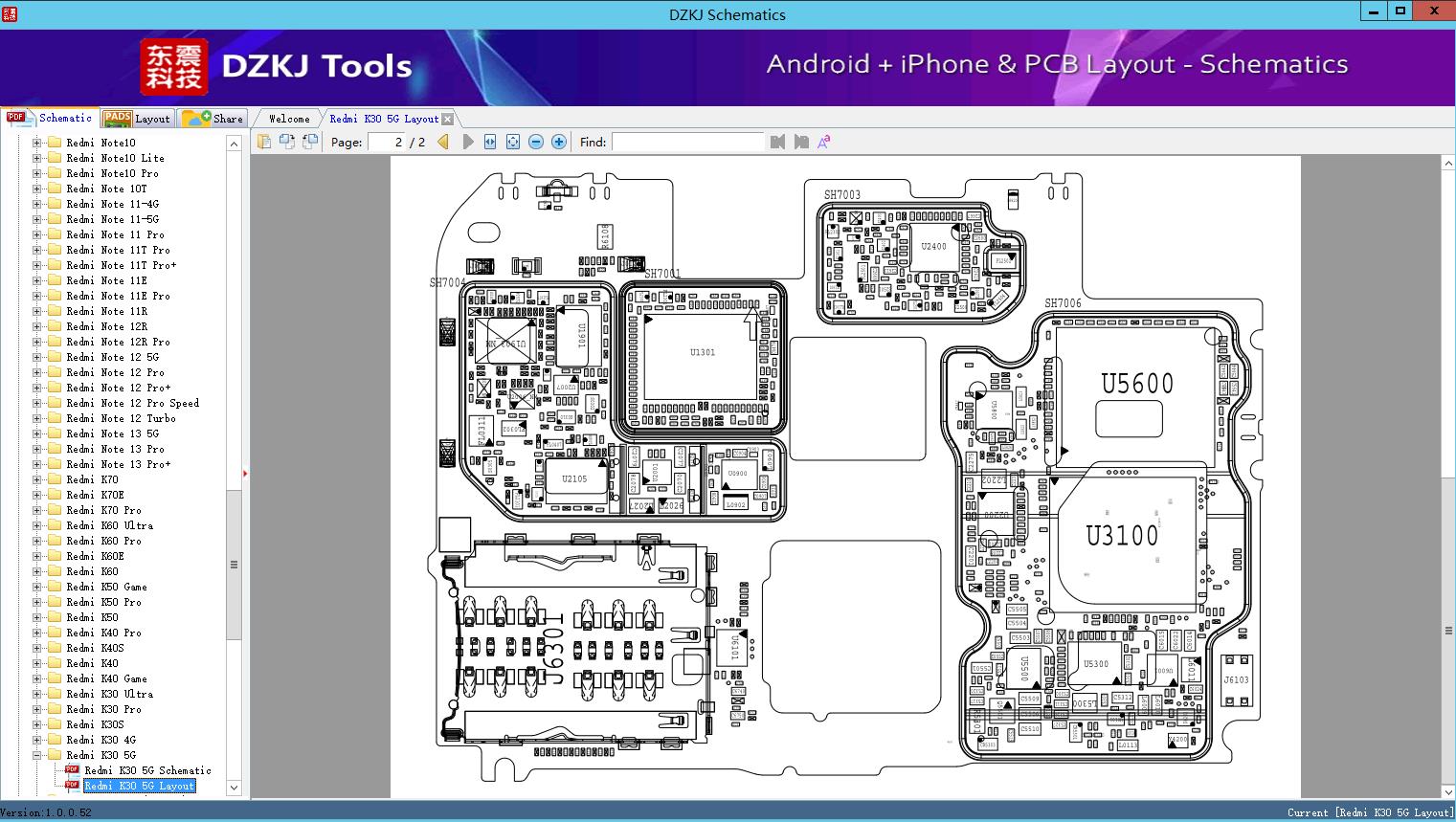Close the Redmi K30 5G Layout tab
1456x822 pixels.
[447, 119]
